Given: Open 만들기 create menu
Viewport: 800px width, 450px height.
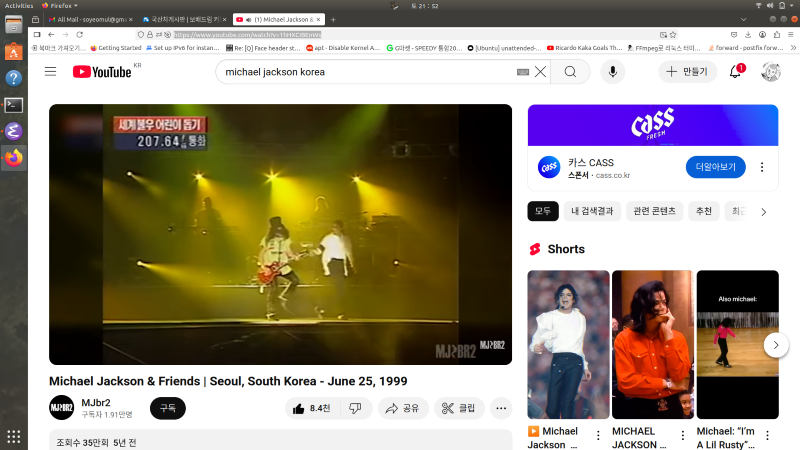Looking at the screenshot, I should [x=687, y=72].
